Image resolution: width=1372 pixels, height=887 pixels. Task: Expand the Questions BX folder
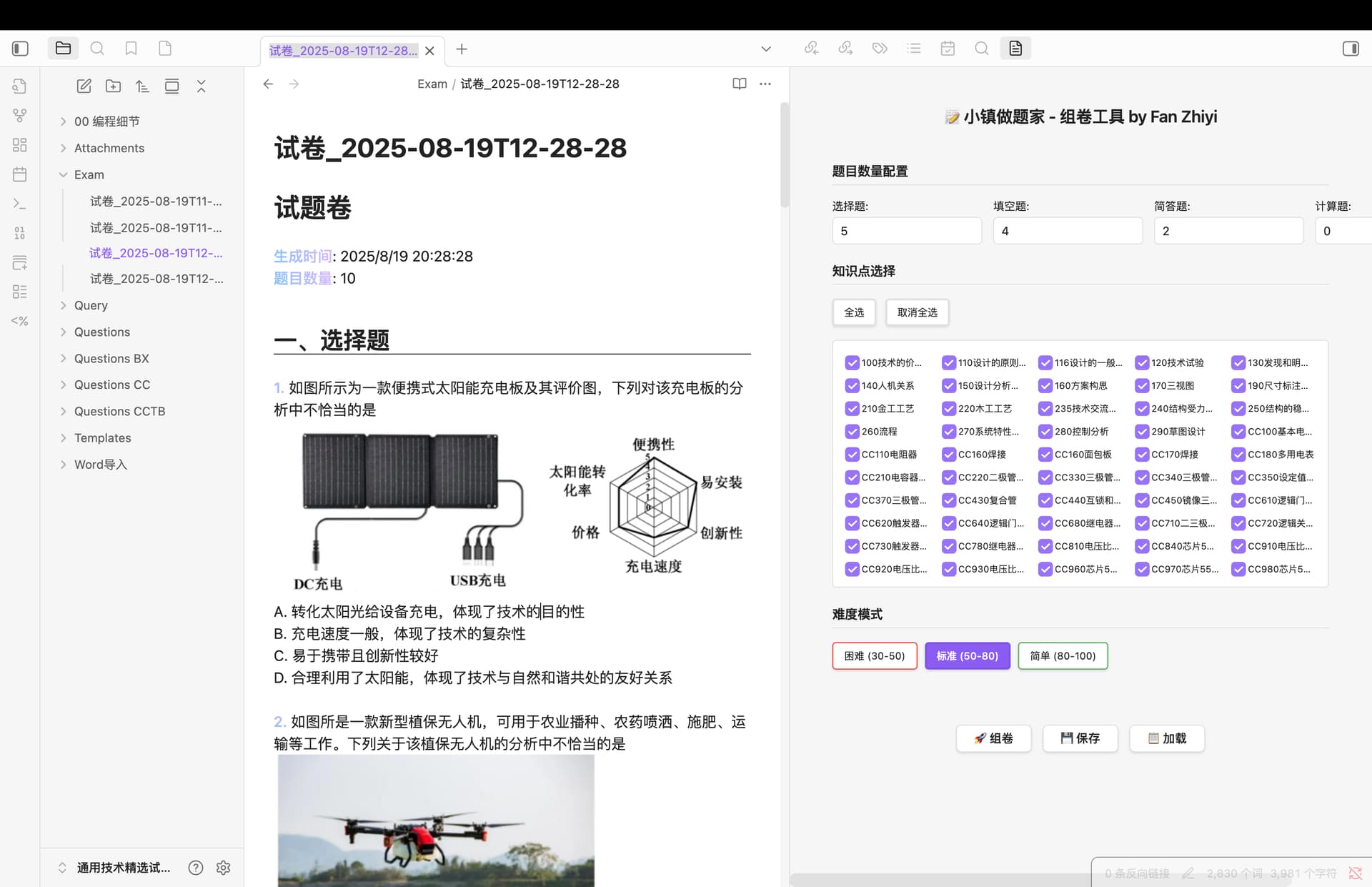(111, 358)
